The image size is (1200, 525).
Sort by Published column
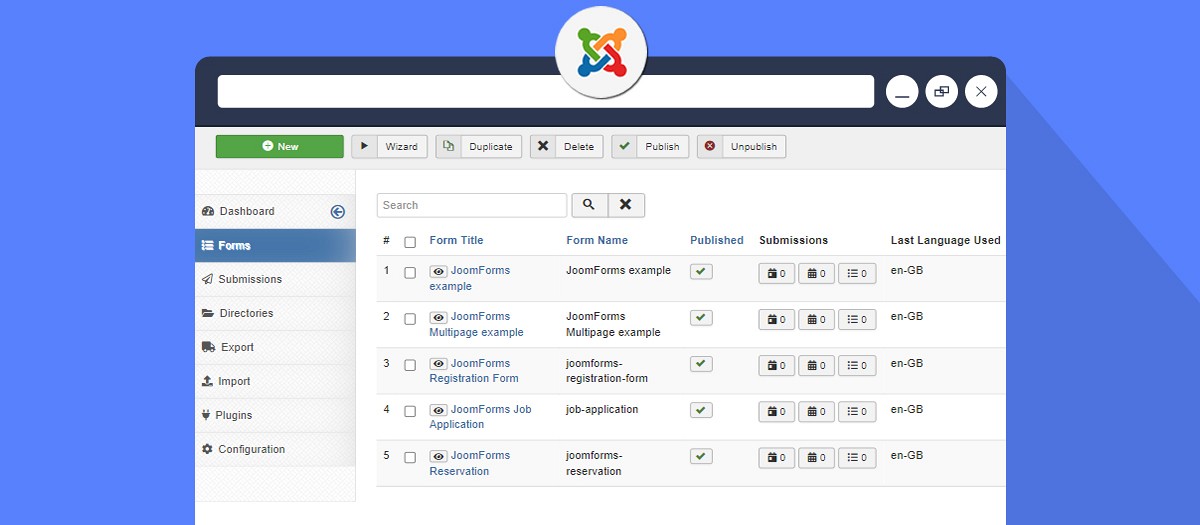click(x=717, y=240)
